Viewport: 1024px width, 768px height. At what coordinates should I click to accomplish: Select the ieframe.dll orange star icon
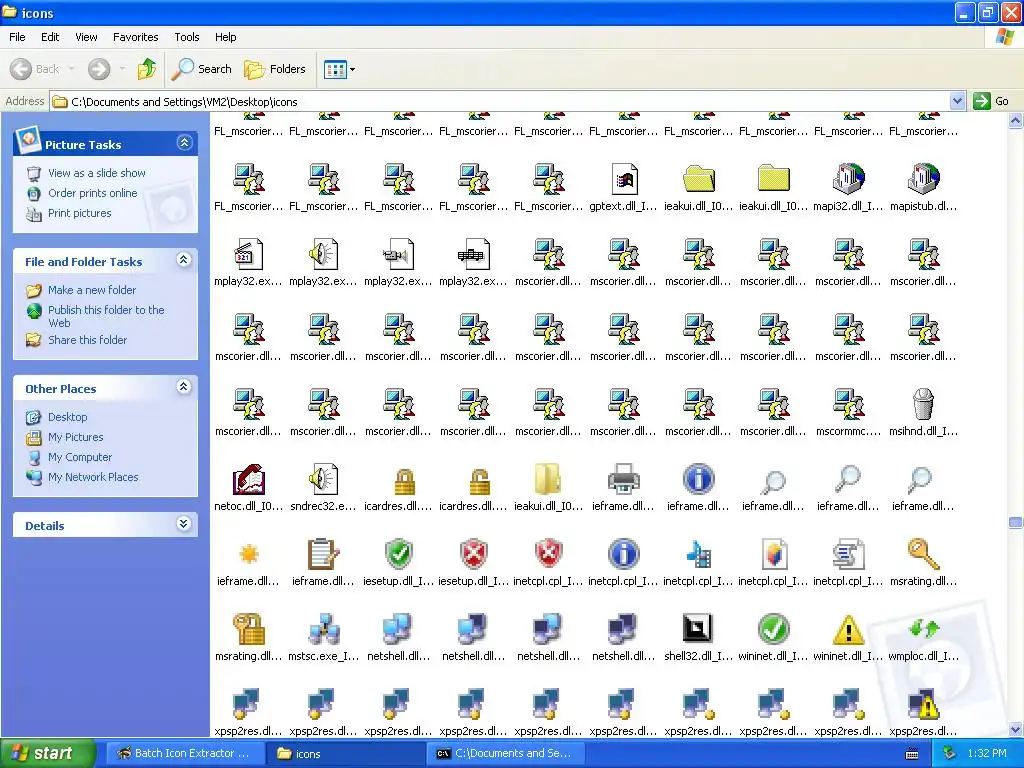click(x=249, y=554)
